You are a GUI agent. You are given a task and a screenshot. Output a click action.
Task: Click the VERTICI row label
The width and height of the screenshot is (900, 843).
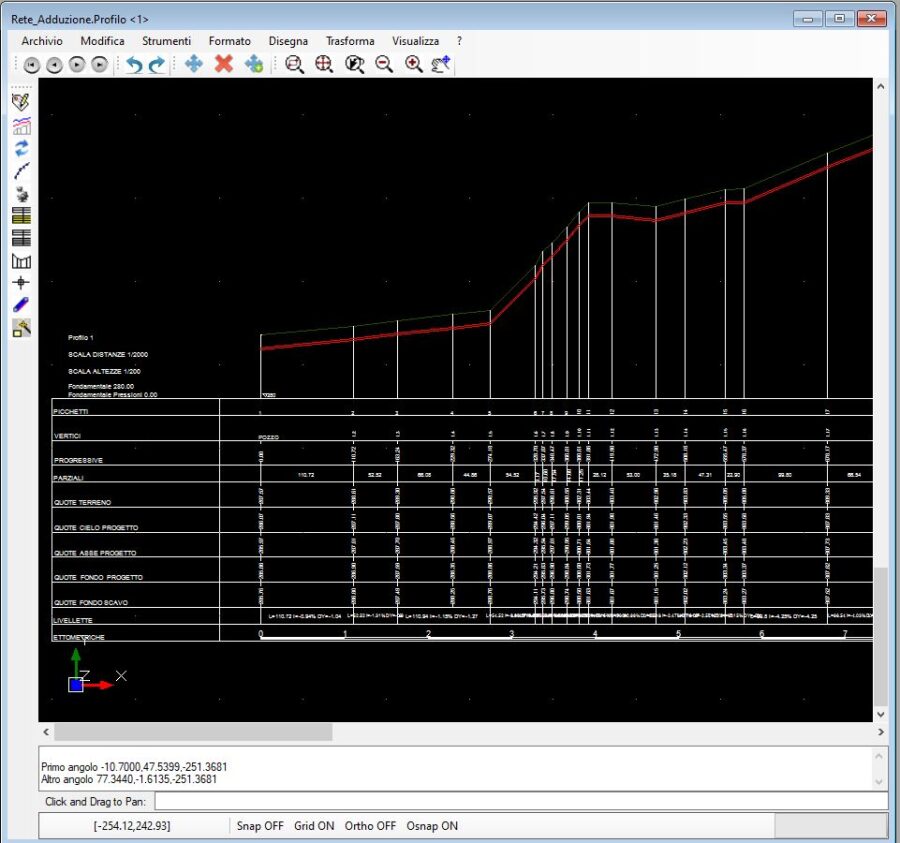click(x=67, y=436)
